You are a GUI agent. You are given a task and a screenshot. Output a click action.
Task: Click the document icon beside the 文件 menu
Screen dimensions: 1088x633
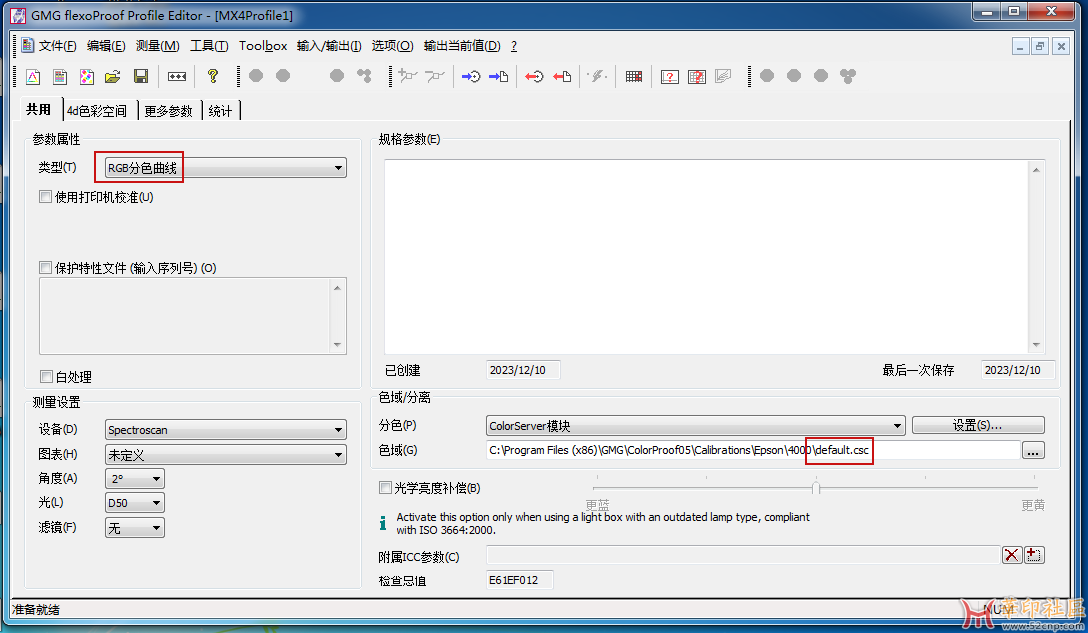(28, 46)
